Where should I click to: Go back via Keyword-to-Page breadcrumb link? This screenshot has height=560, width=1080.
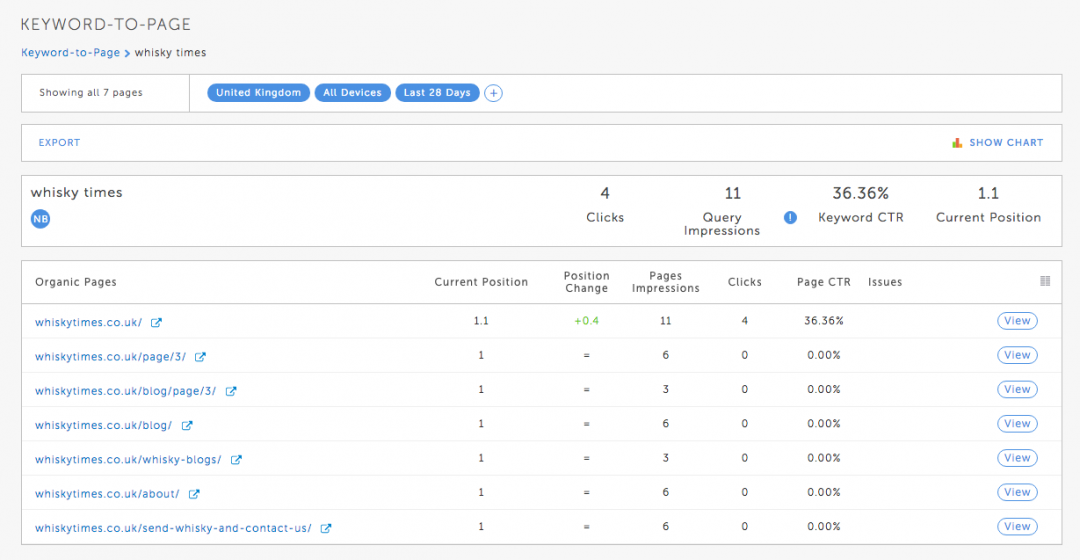[70, 52]
